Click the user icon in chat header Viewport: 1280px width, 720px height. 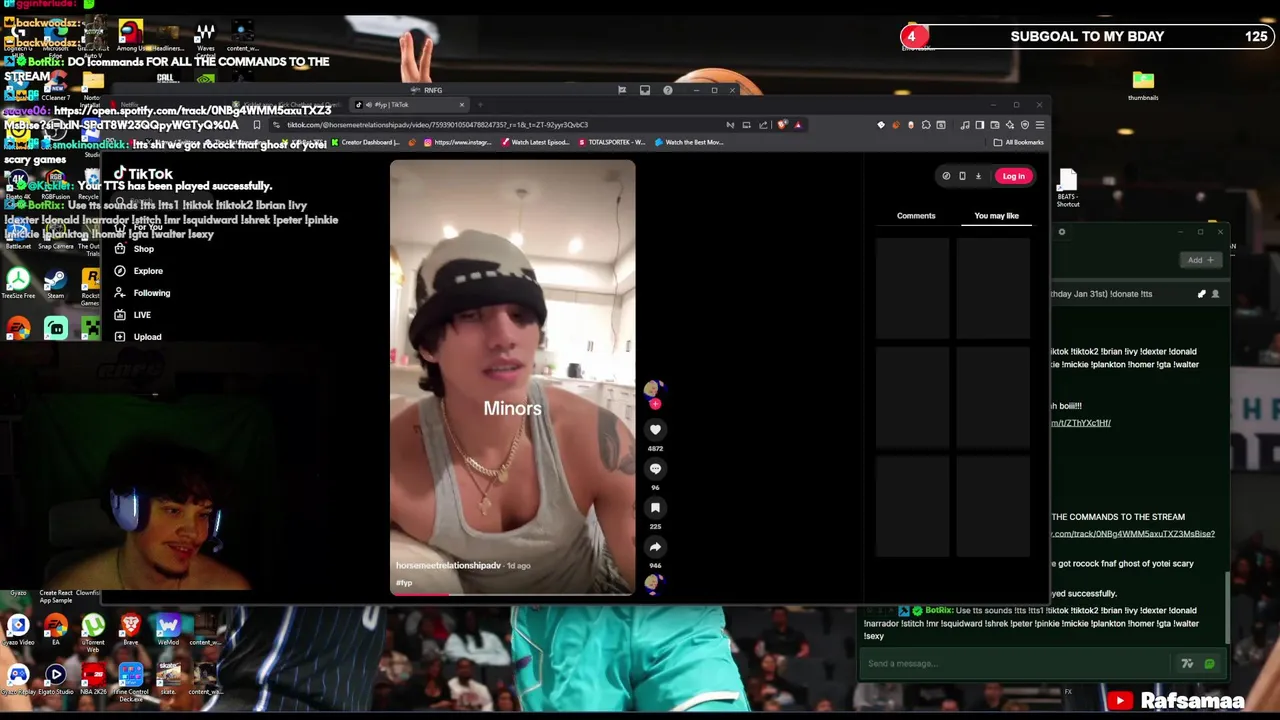[x=1215, y=294]
